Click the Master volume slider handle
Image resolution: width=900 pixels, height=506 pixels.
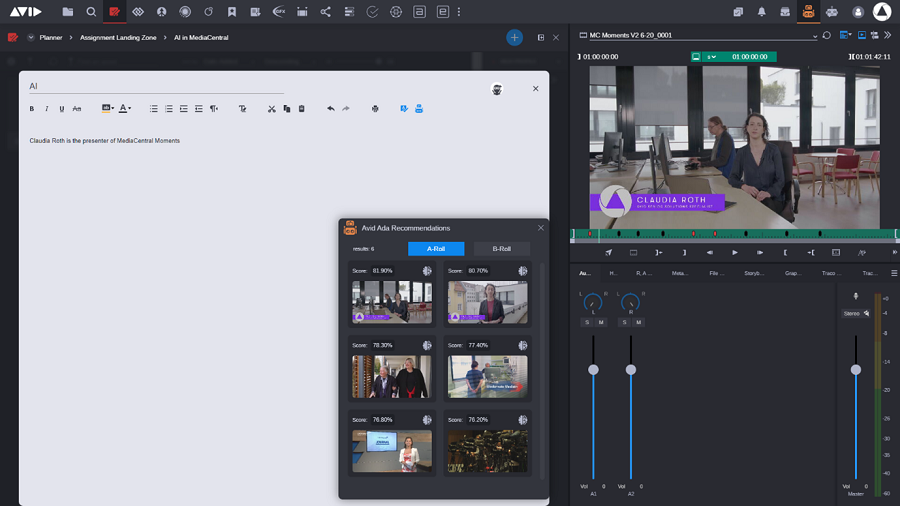856,369
